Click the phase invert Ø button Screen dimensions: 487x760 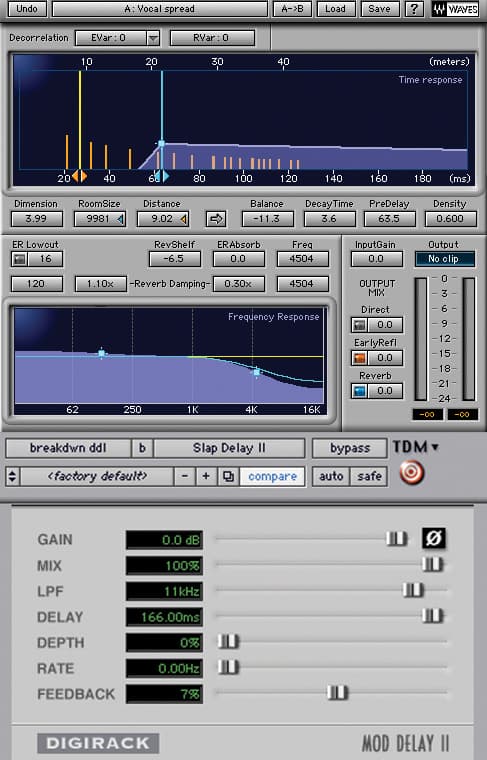point(434,538)
